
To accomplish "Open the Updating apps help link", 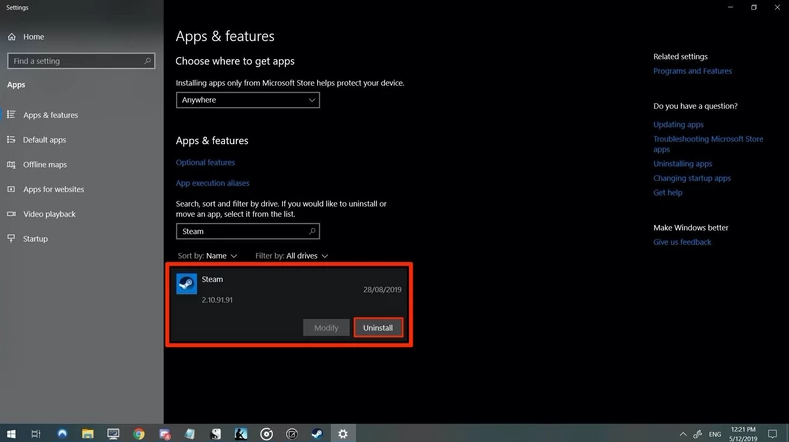I will (678, 124).
